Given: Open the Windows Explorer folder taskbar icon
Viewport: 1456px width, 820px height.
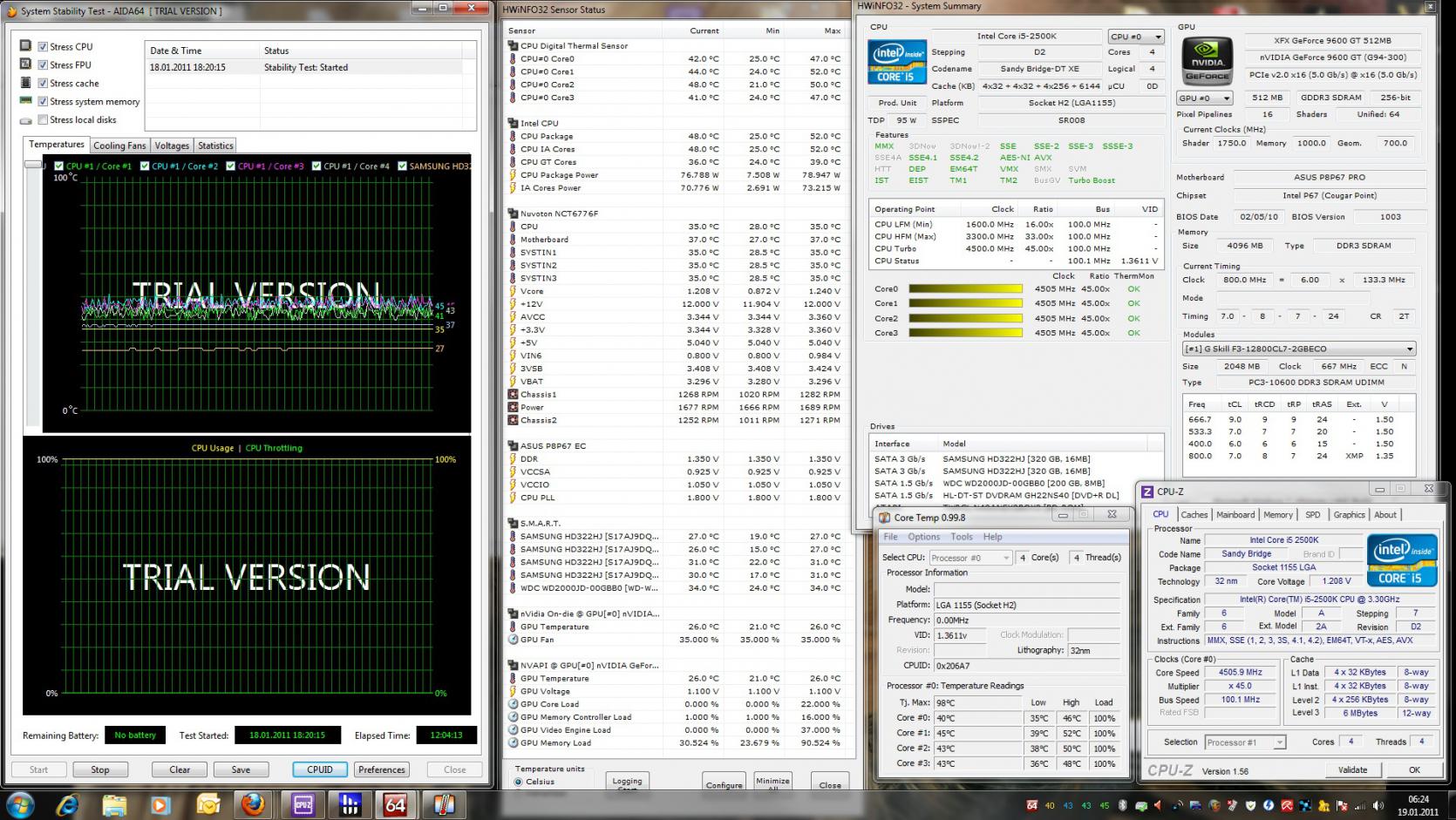Looking at the screenshot, I should (x=114, y=804).
